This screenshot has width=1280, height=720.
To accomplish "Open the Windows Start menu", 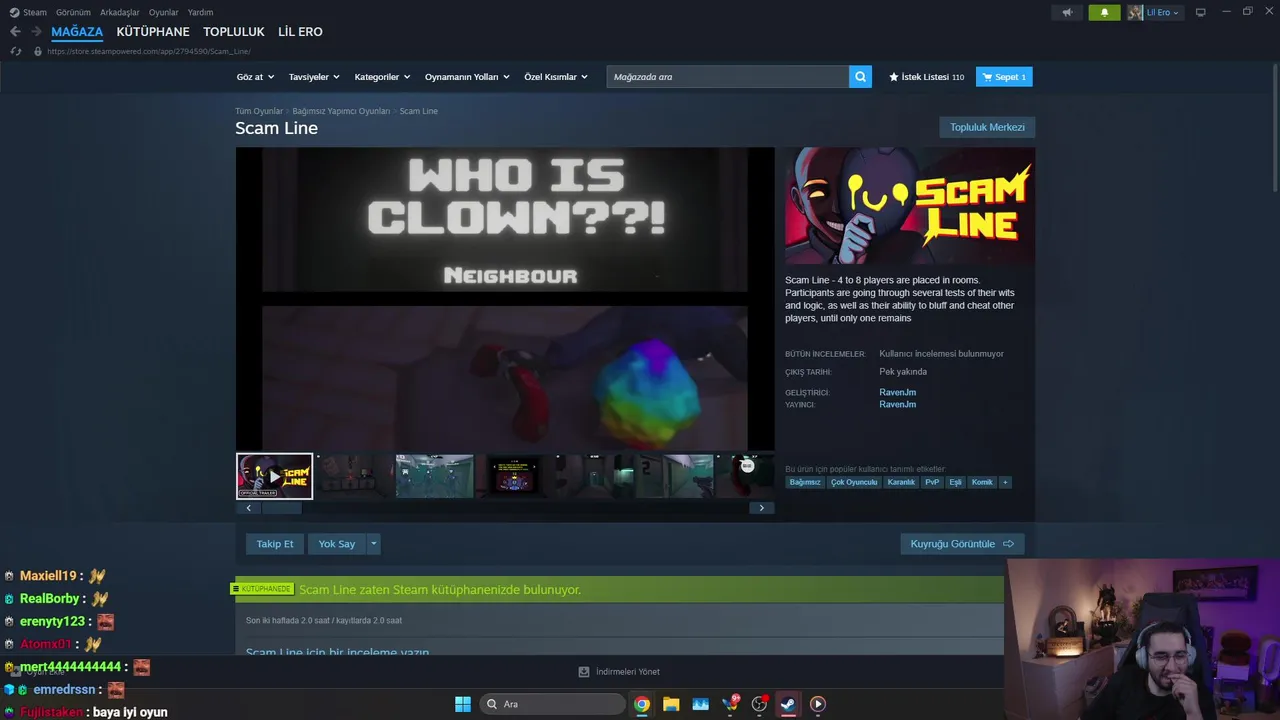I will pyautogui.click(x=463, y=704).
